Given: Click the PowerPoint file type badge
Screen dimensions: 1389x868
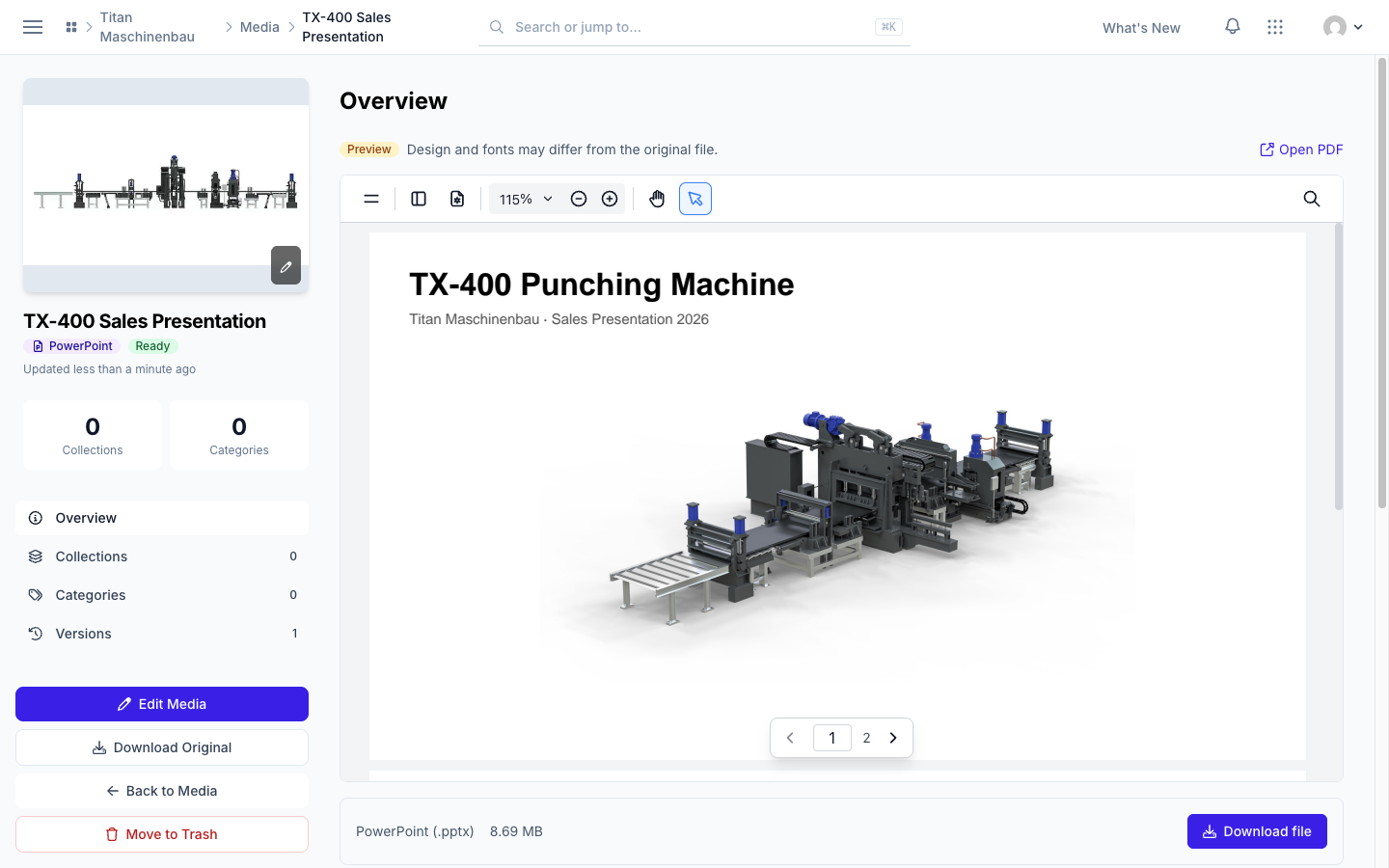Looking at the screenshot, I should (x=72, y=346).
